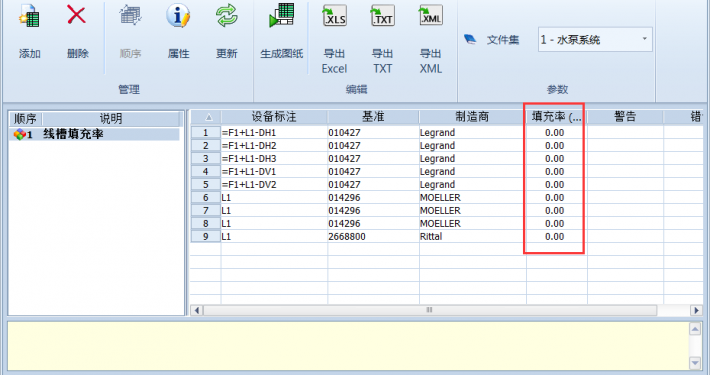
Task: Select row header number 1
Action: [206, 133]
